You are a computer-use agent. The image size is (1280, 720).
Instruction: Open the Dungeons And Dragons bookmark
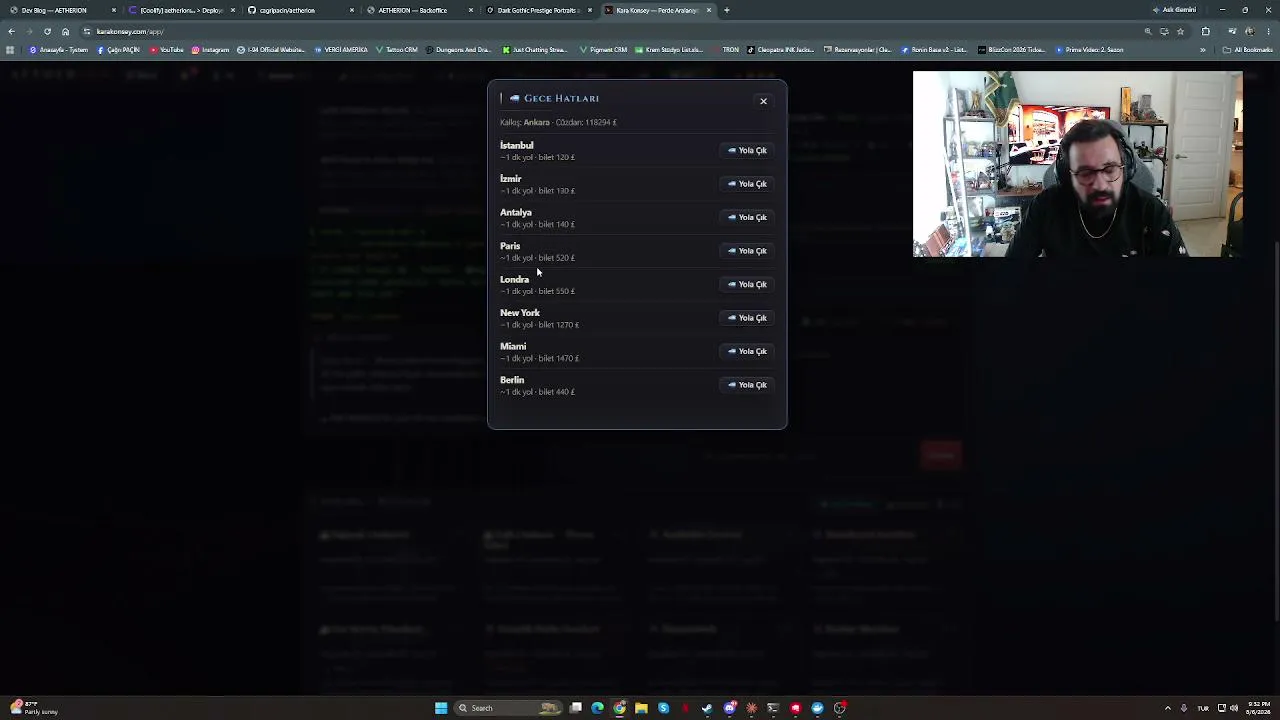tap(459, 49)
